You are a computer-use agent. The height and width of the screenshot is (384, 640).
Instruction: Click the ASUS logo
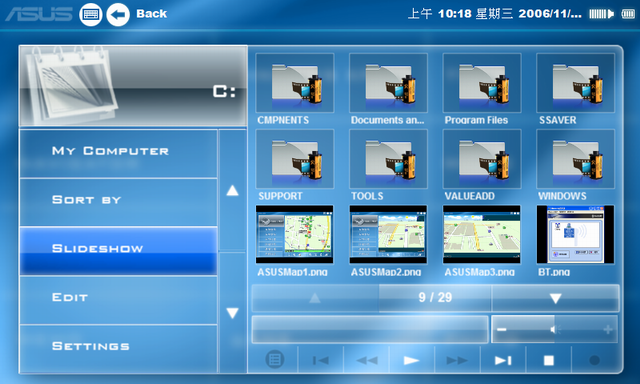tap(39, 14)
